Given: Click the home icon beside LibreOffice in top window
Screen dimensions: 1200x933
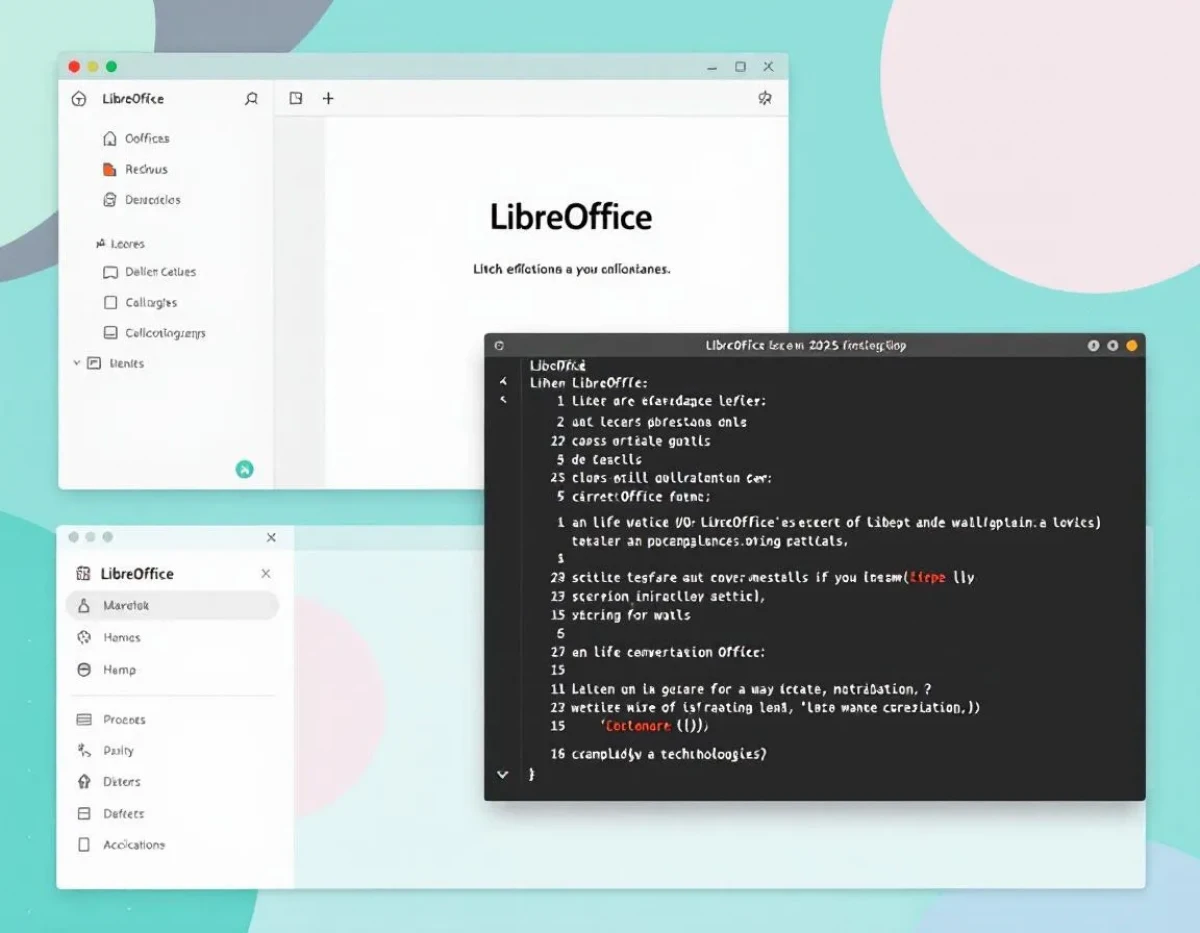Looking at the screenshot, I should point(80,99).
